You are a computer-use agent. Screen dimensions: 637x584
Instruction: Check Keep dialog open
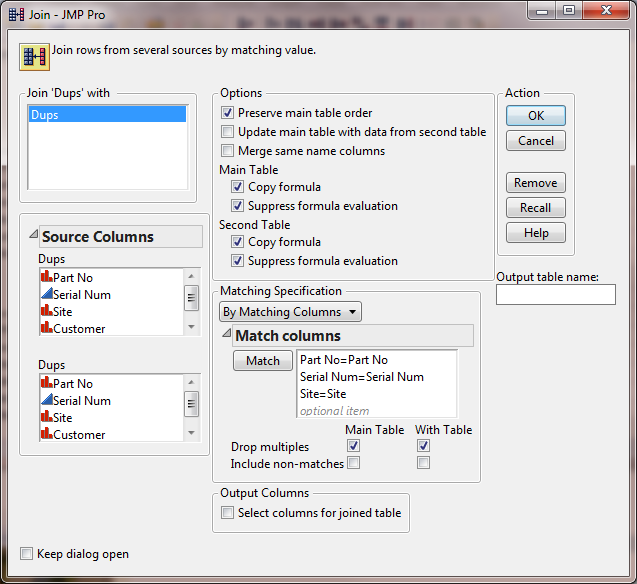tap(26, 554)
